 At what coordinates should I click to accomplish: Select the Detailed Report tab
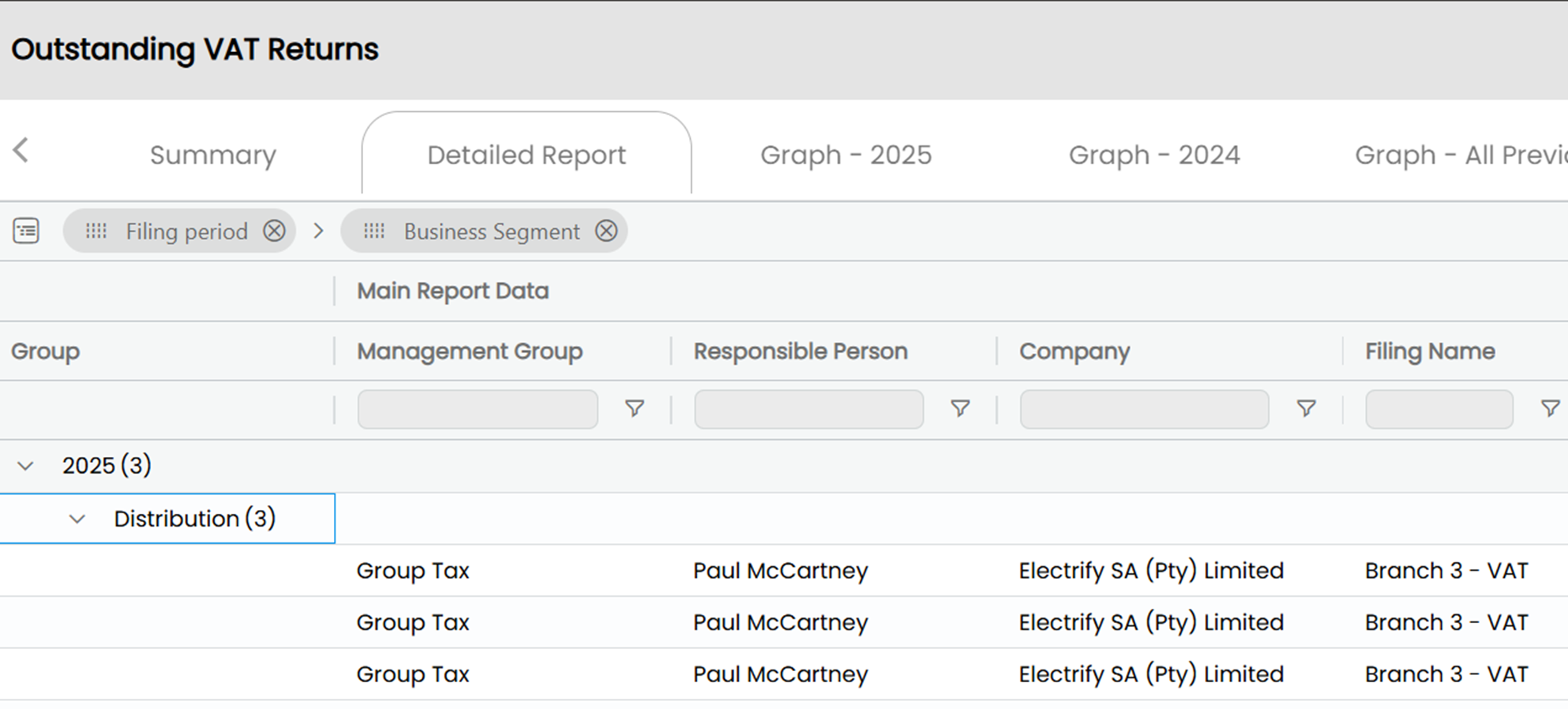(527, 155)
